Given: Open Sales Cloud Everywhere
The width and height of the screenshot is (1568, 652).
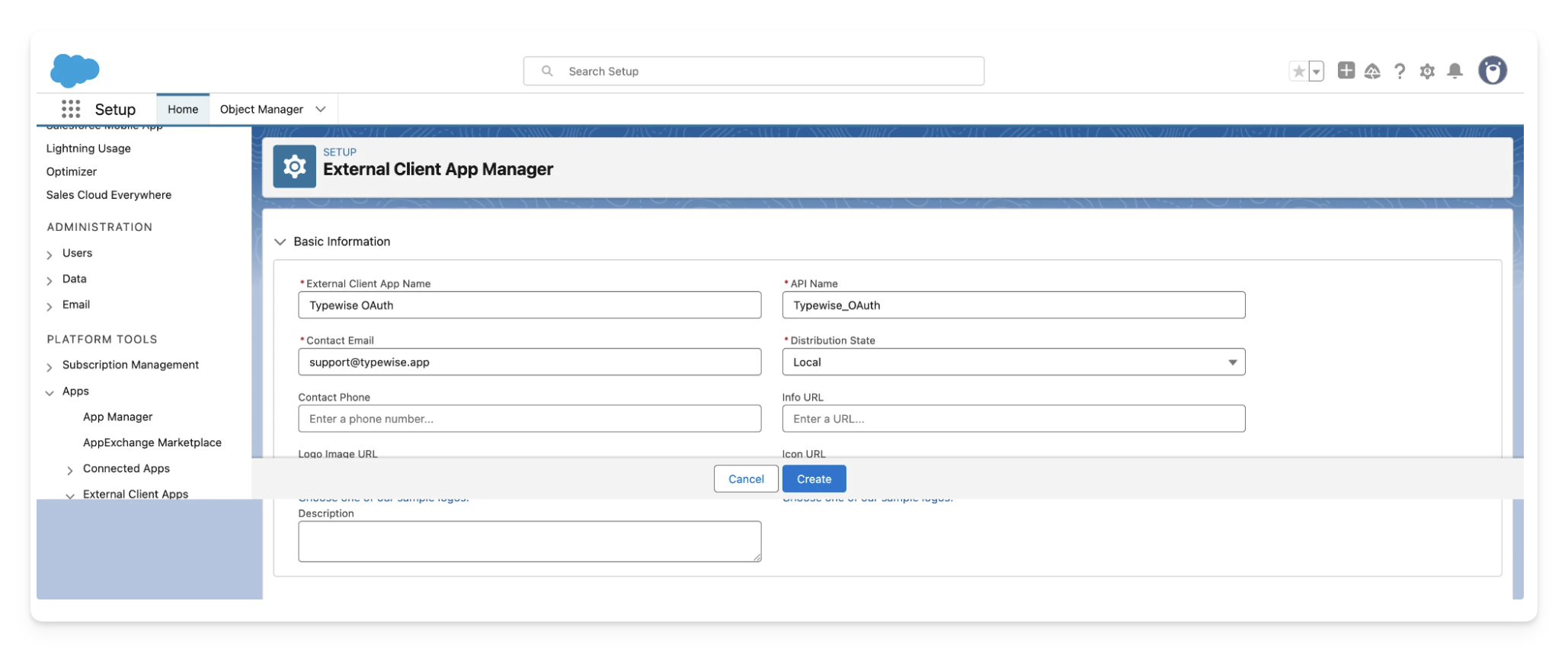Looking at the screenshot, I should [109, 195].
